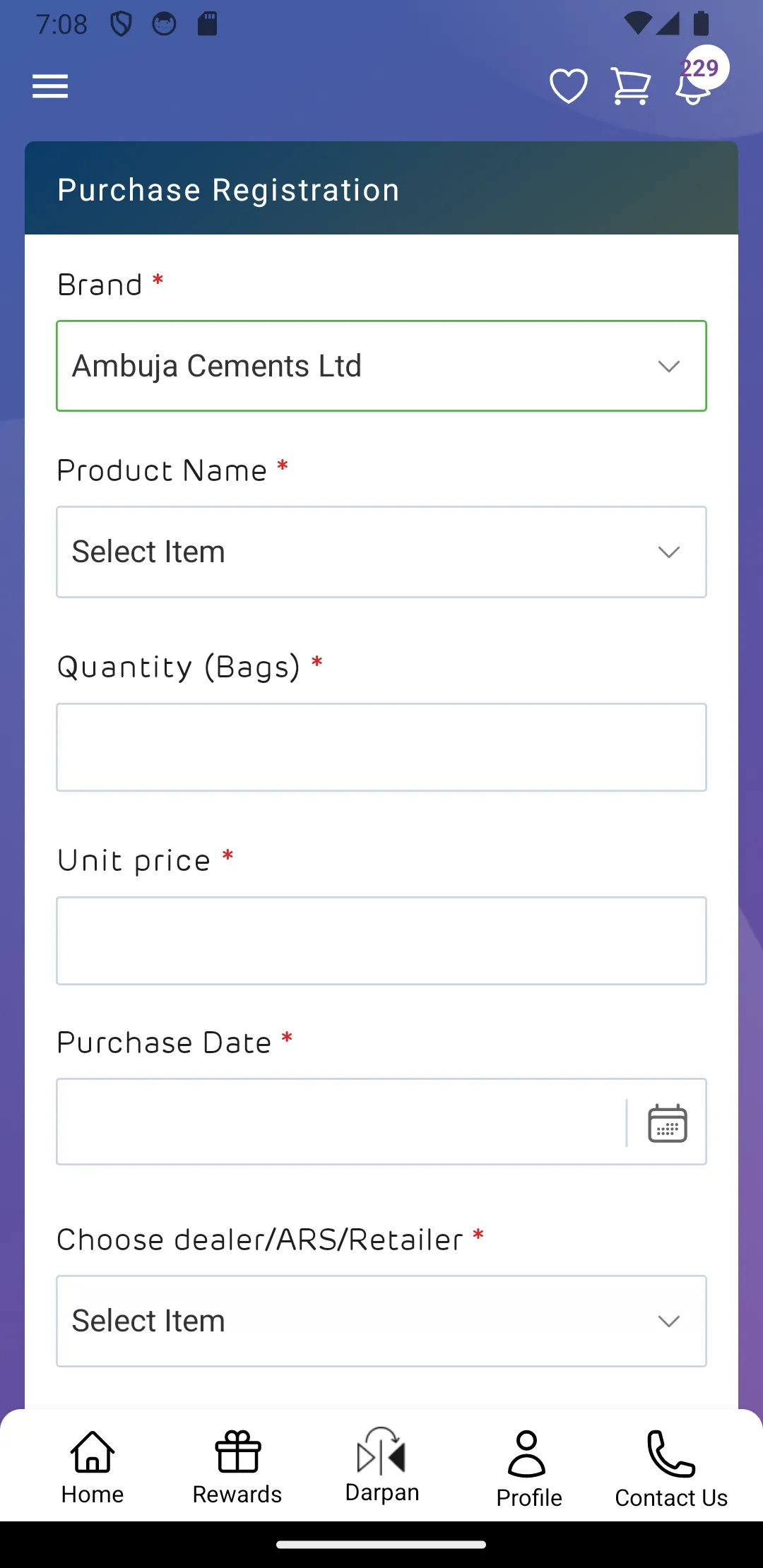The width and height of the screenshot is (763, 1568).
Task: Expand the Product Name dropdown
Action: point(381,552)
